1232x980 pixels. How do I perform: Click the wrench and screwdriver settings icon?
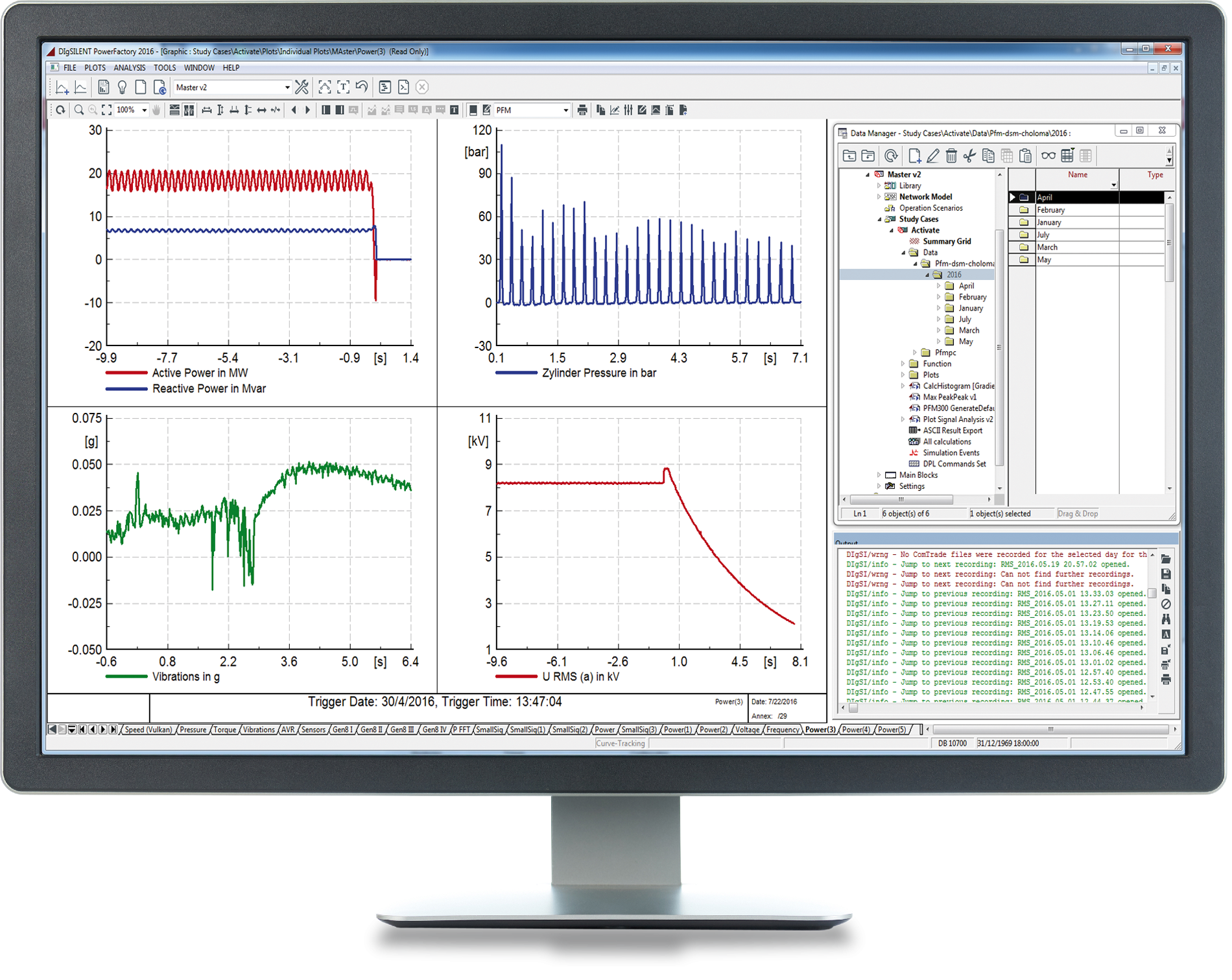[x=302, y=87]
